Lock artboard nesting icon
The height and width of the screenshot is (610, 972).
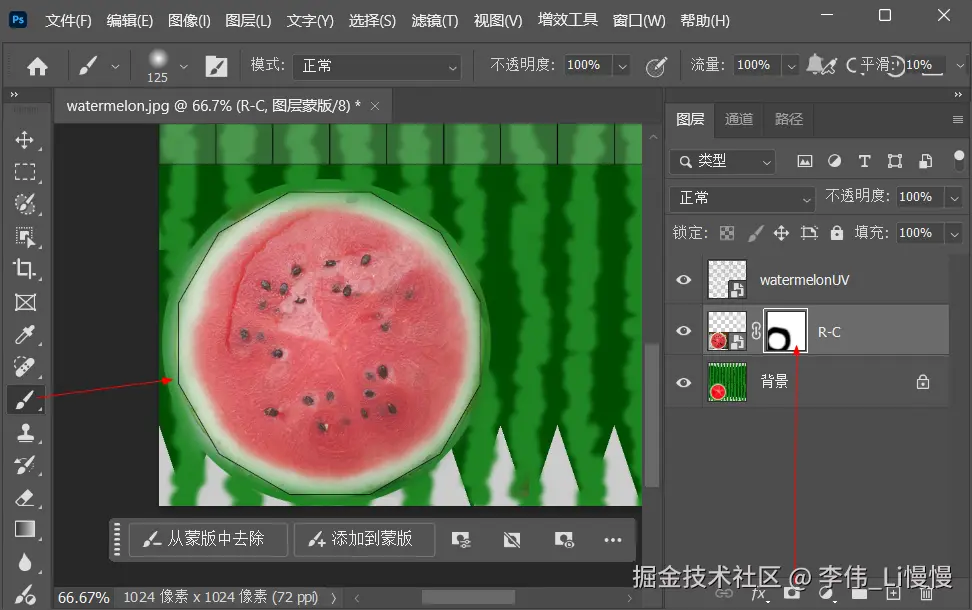coord(809,233)
